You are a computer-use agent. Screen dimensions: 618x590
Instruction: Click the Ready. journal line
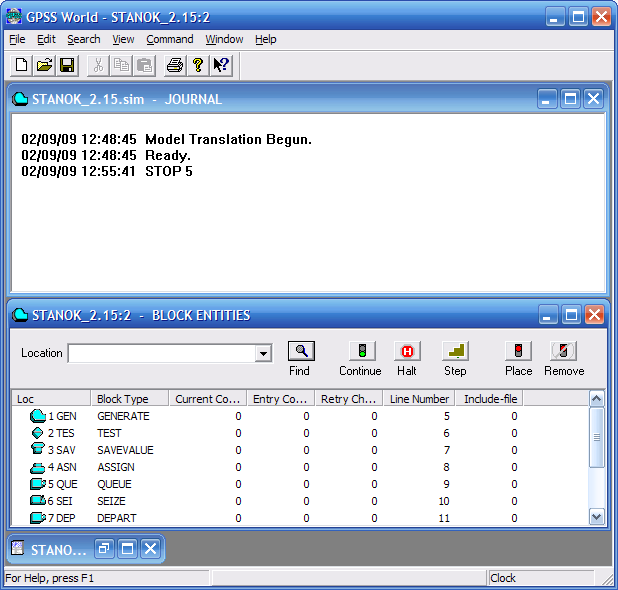tap(106, 155)
